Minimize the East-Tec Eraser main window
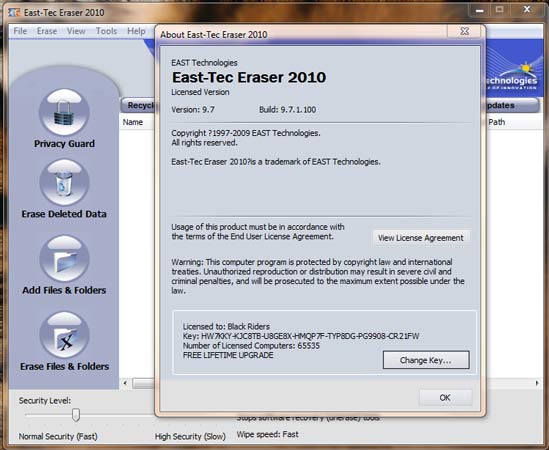Screen dimensions: 549x450 tap(480, 11)
